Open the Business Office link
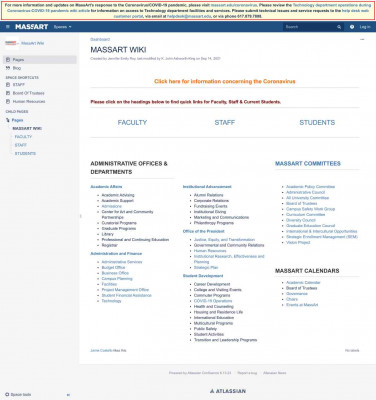Screen dimensions: 376x400 [x=115, y=273]
